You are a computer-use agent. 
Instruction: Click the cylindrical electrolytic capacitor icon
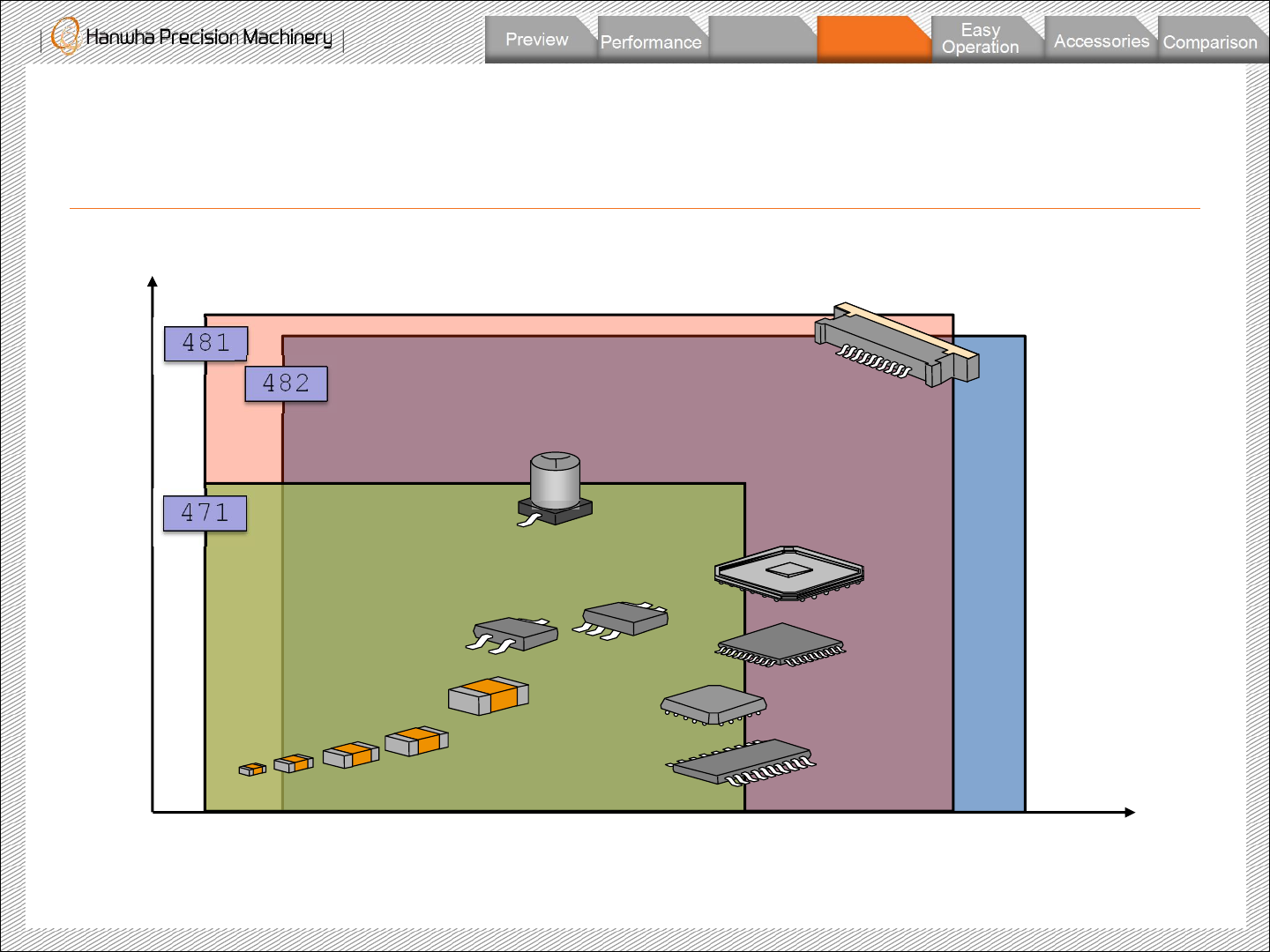click(555, 489)
